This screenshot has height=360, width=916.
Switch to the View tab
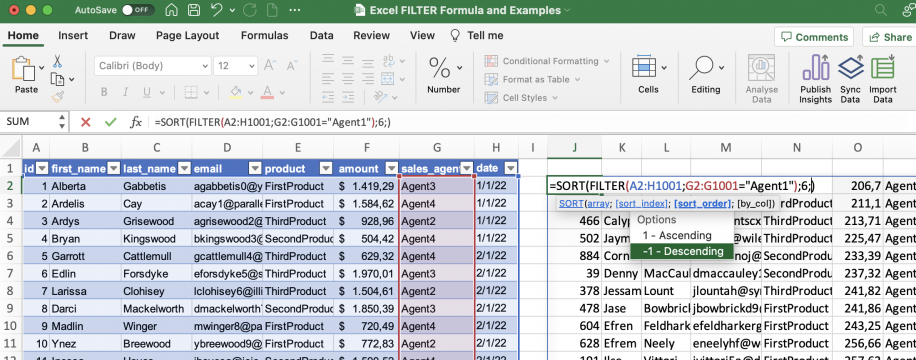422,35
